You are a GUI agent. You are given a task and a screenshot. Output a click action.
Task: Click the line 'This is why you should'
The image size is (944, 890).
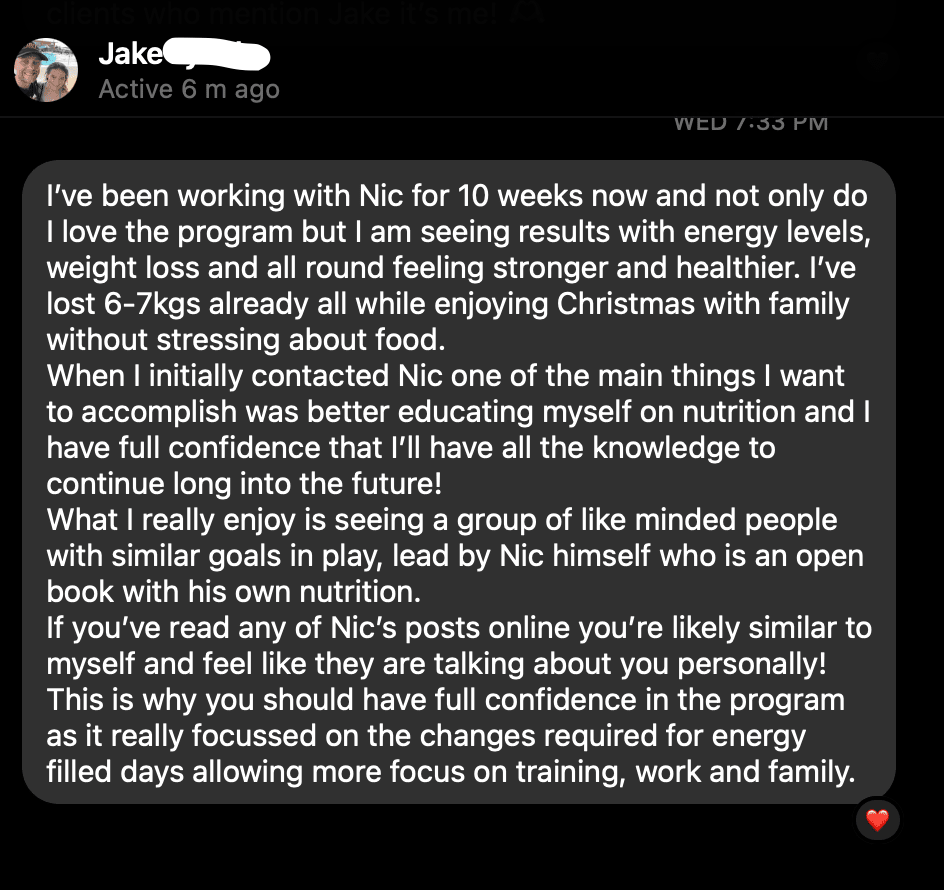coord(446,700)
